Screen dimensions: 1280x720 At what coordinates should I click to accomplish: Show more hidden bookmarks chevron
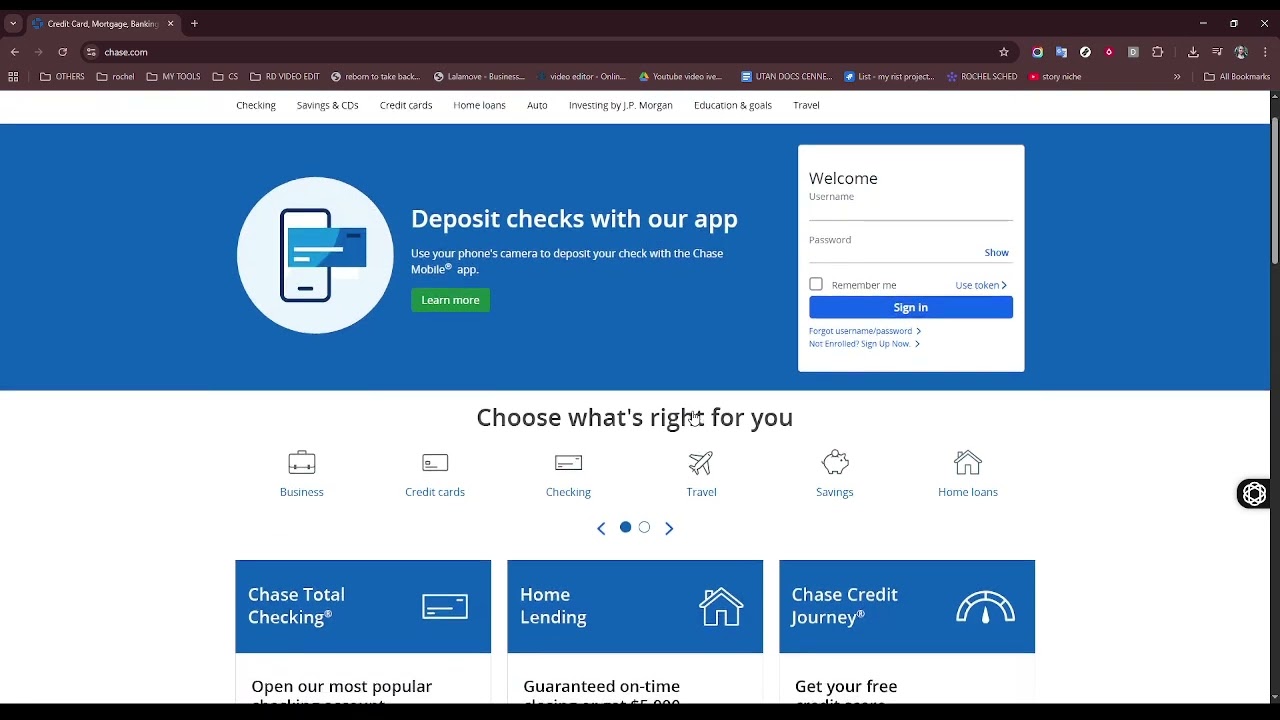(x=1177, y=77)
